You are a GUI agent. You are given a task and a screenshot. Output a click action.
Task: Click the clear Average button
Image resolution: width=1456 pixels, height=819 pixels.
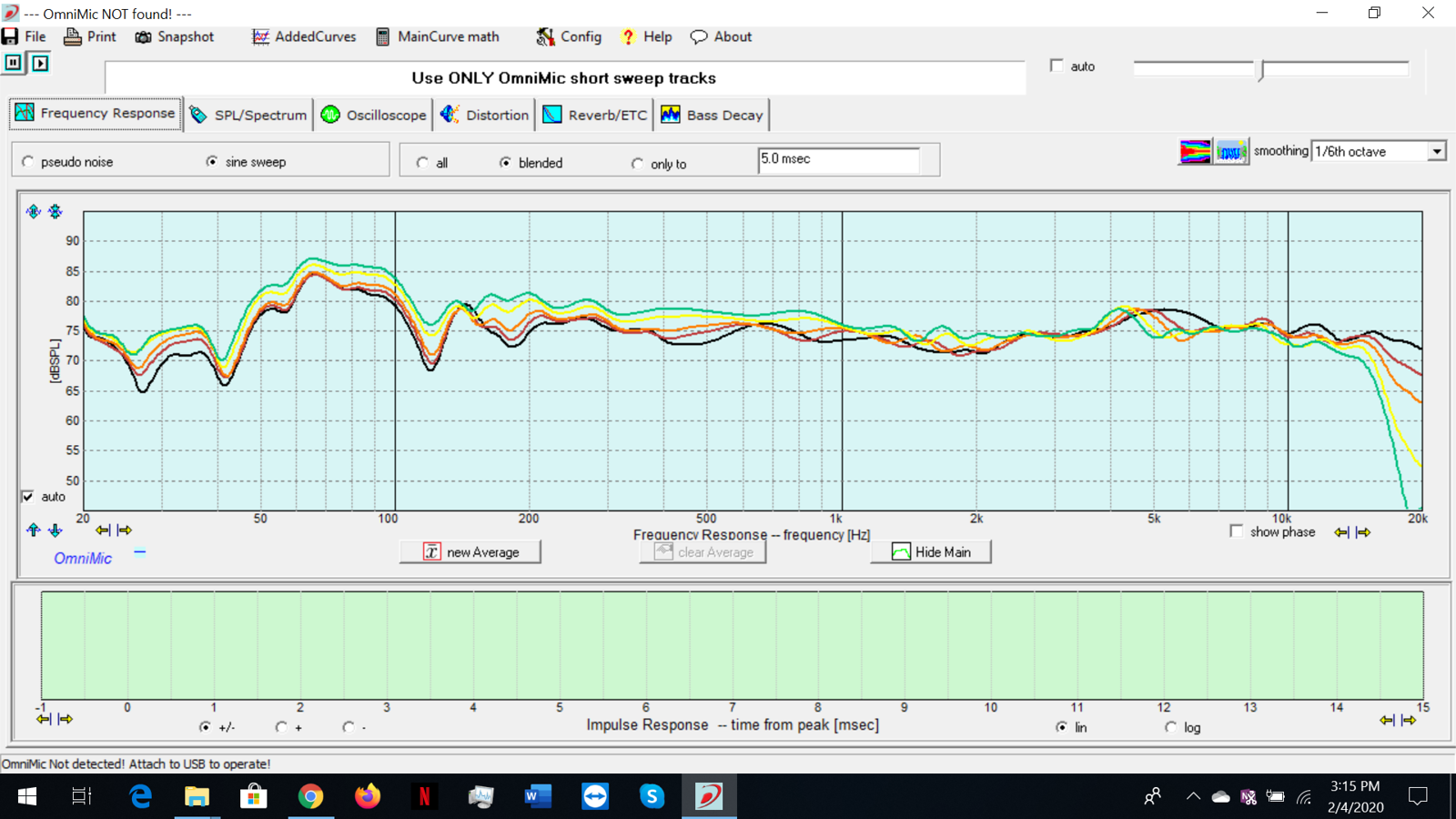coord(703,551)
